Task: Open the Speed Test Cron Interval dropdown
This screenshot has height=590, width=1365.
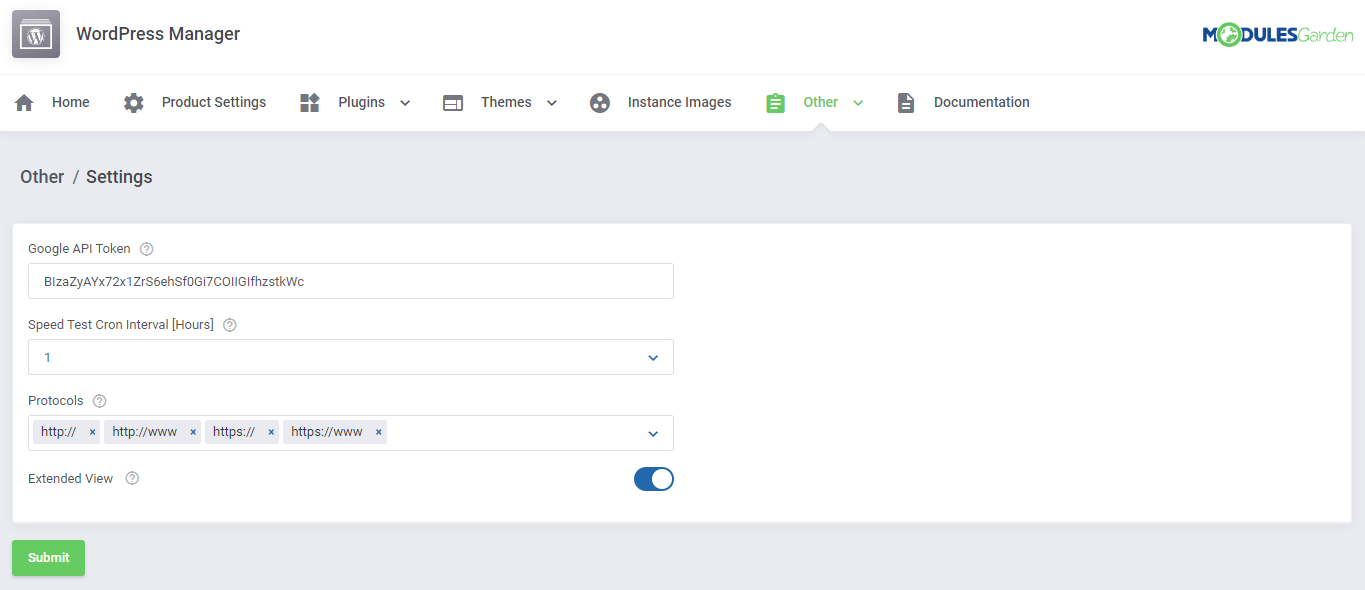Action: click(351, 357)
